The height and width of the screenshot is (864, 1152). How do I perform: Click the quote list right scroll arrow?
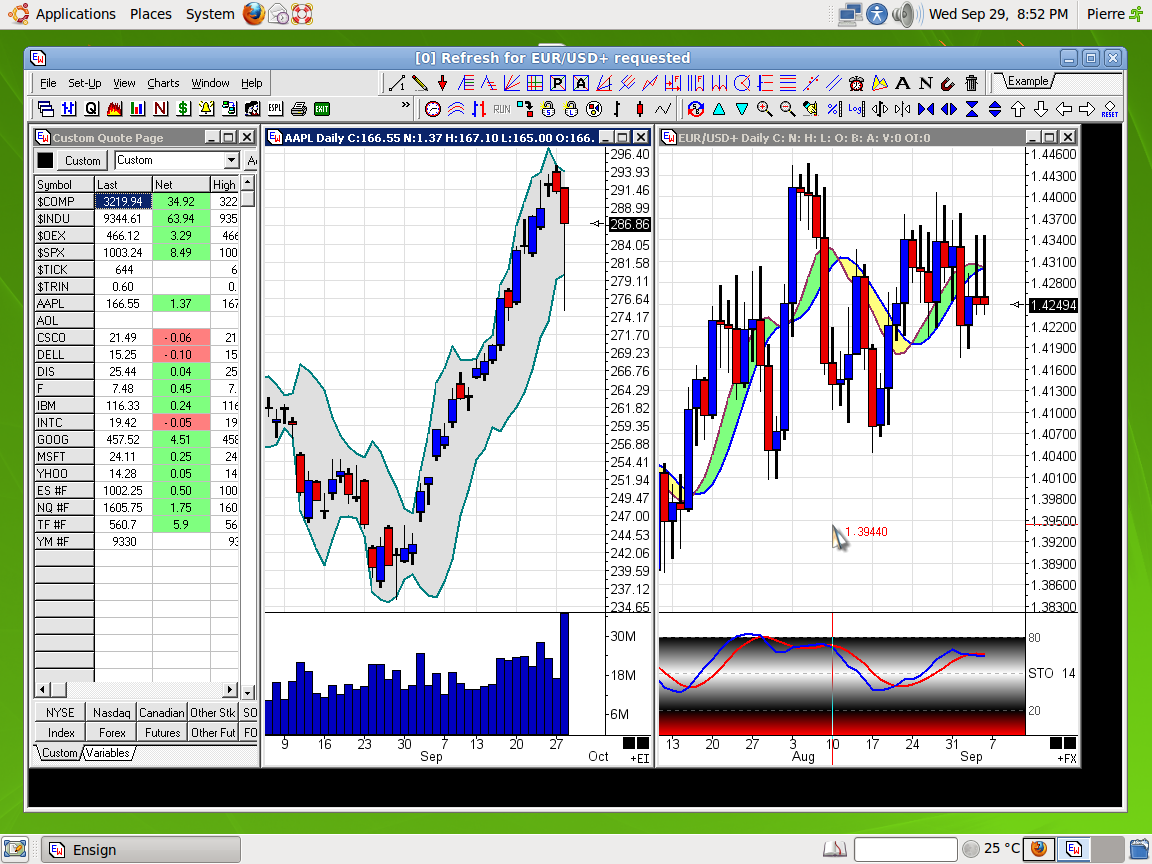point(231,690)
